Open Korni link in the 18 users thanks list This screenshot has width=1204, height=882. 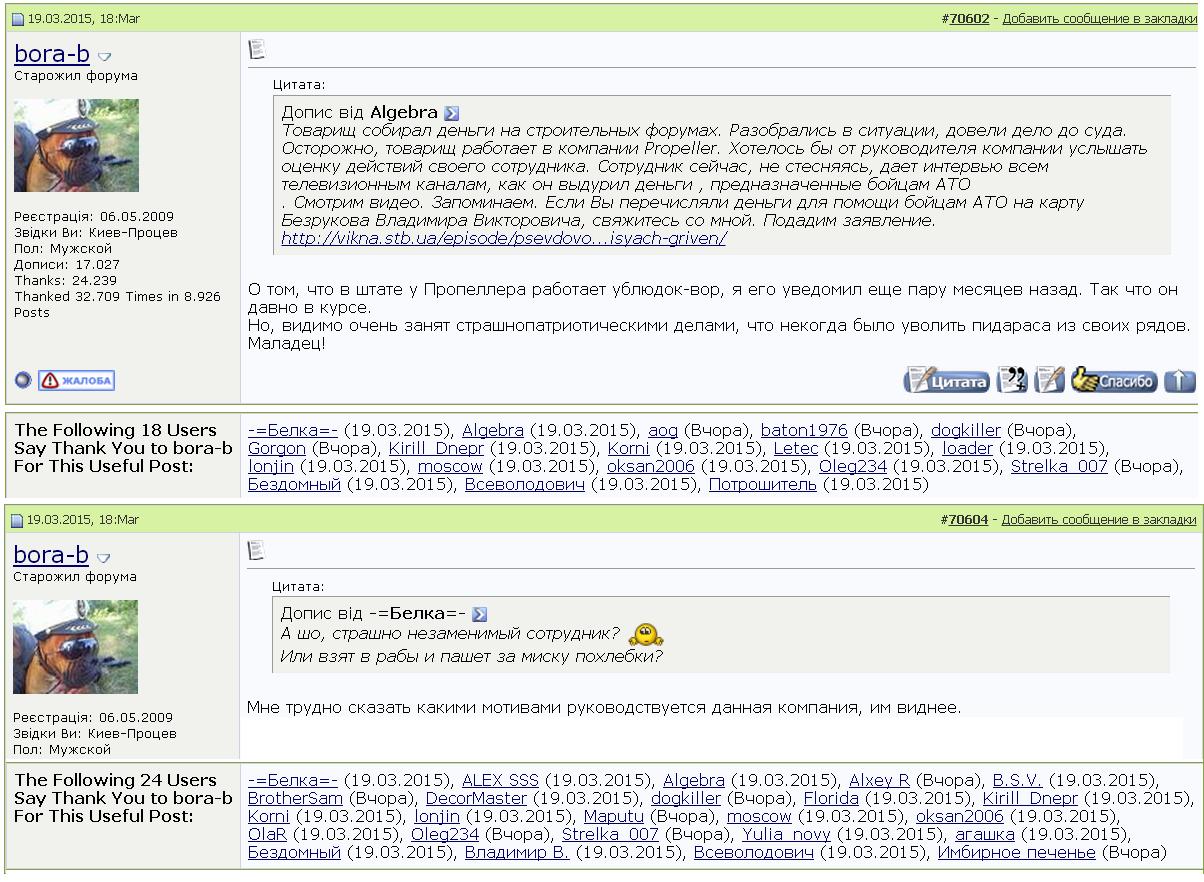click(629, 449)
